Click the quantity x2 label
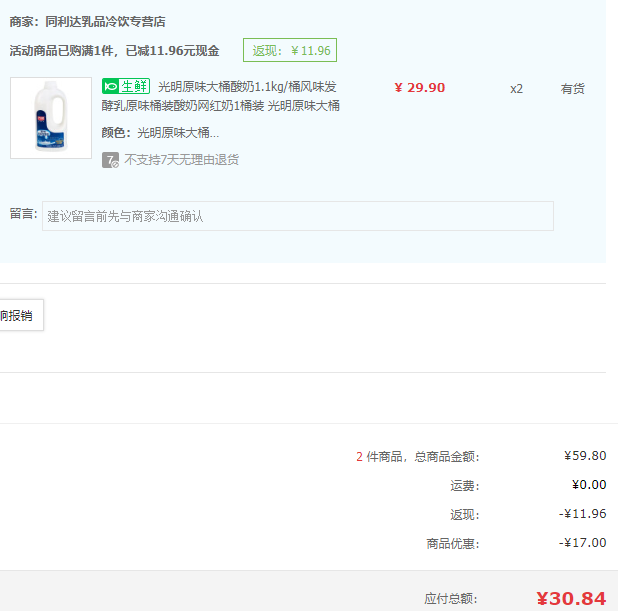Image resolution: width=618 pixels, height=611 pixels. [x=516, y=89]
